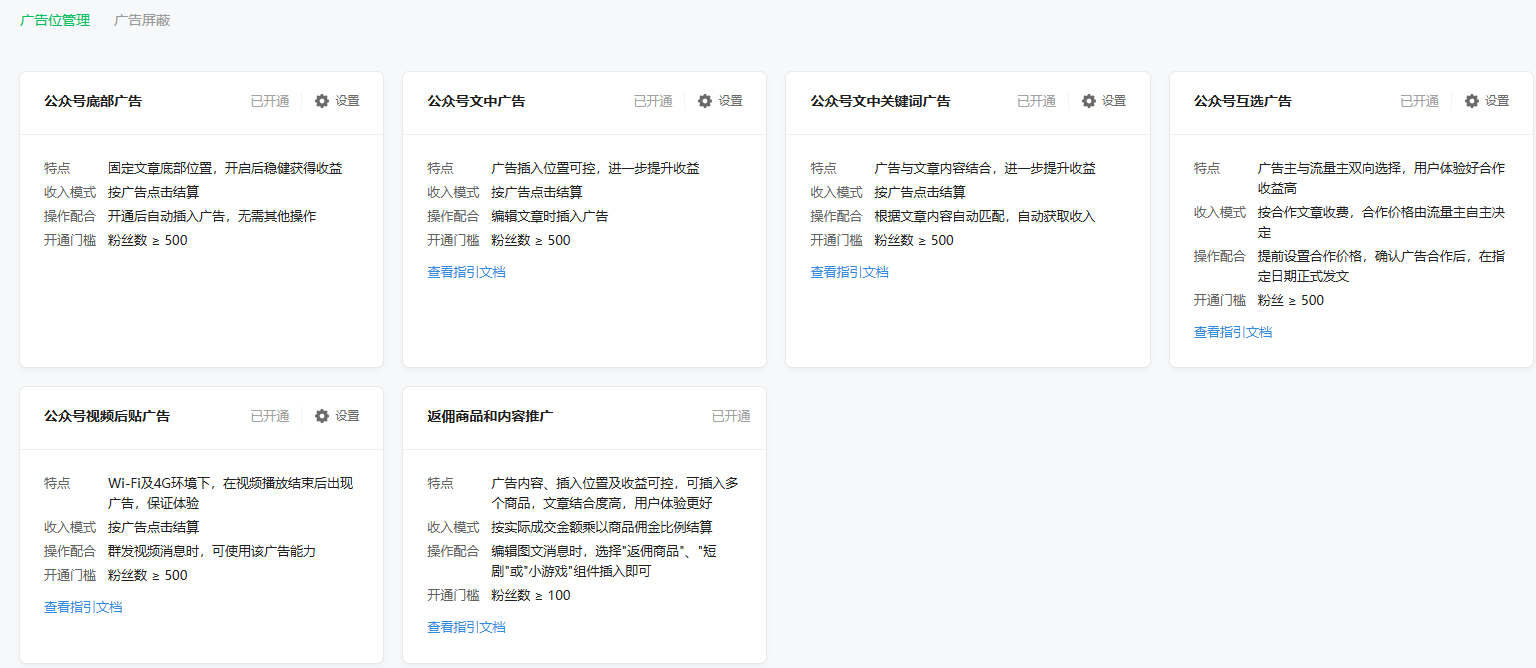Click text 开通后自动插入广告，无需其他操作
The height and width of the screenshot is (668, 1536).
coord(212,216)
